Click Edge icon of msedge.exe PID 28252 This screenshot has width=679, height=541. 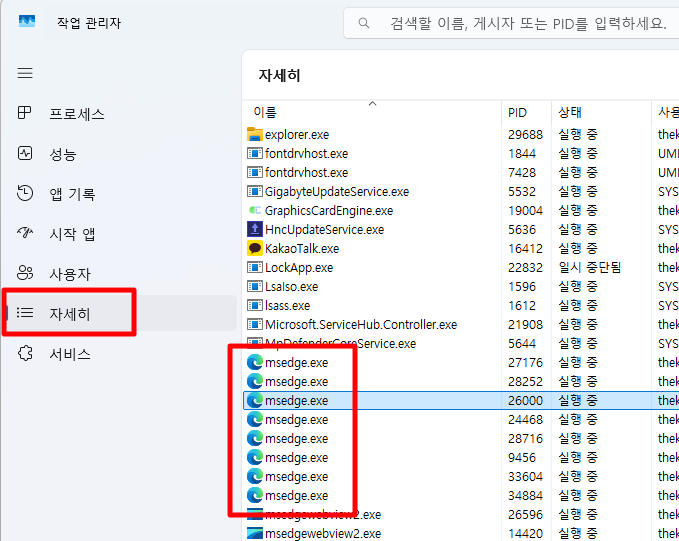coord(255,381)
